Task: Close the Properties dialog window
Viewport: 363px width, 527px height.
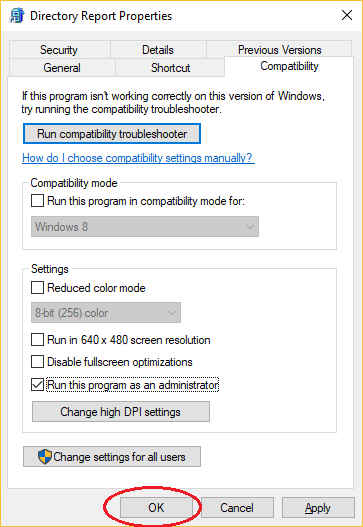Action: (x=347, y=15)
